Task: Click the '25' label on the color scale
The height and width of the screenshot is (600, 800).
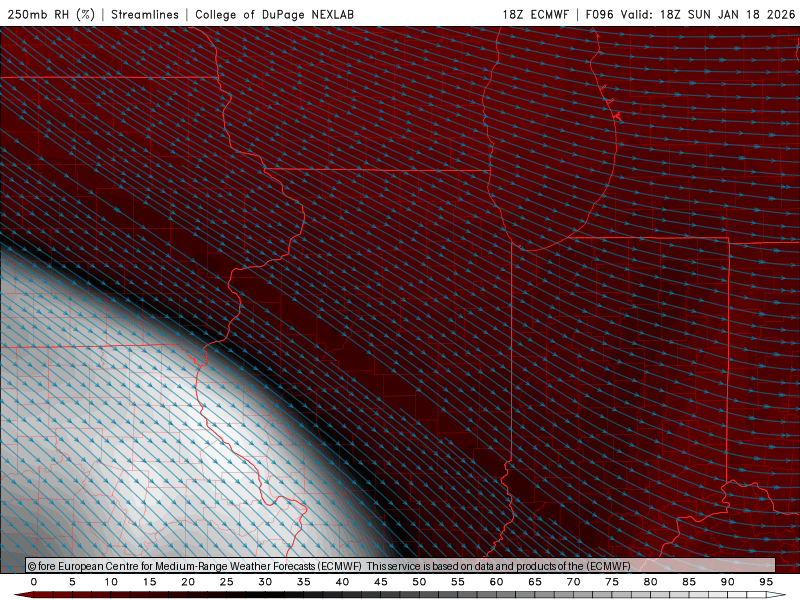Action: tap(227, 582)
